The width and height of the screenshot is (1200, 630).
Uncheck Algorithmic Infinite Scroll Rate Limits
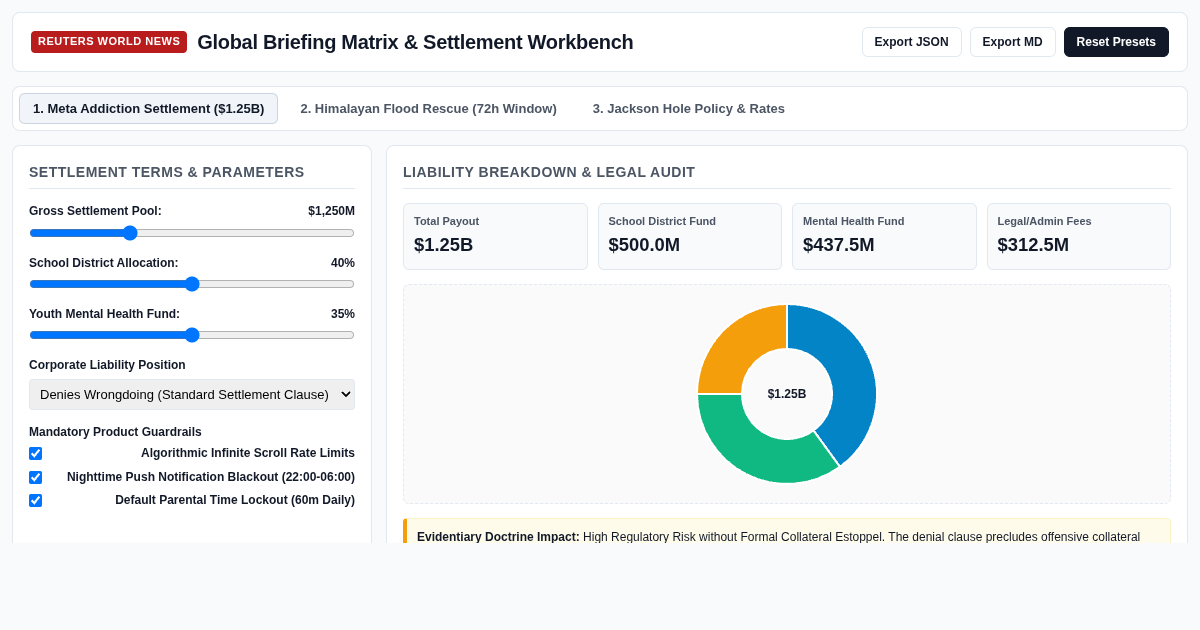(36, 453)
